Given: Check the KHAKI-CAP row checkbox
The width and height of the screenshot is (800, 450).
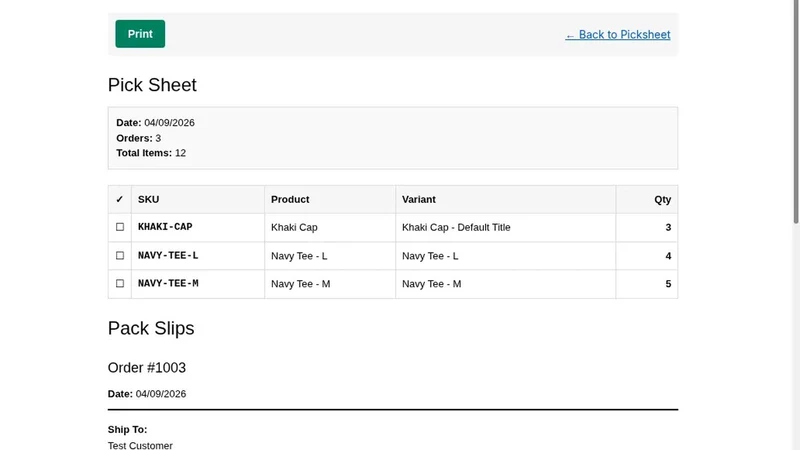Looking at the screenshot, I should [120, 227].
